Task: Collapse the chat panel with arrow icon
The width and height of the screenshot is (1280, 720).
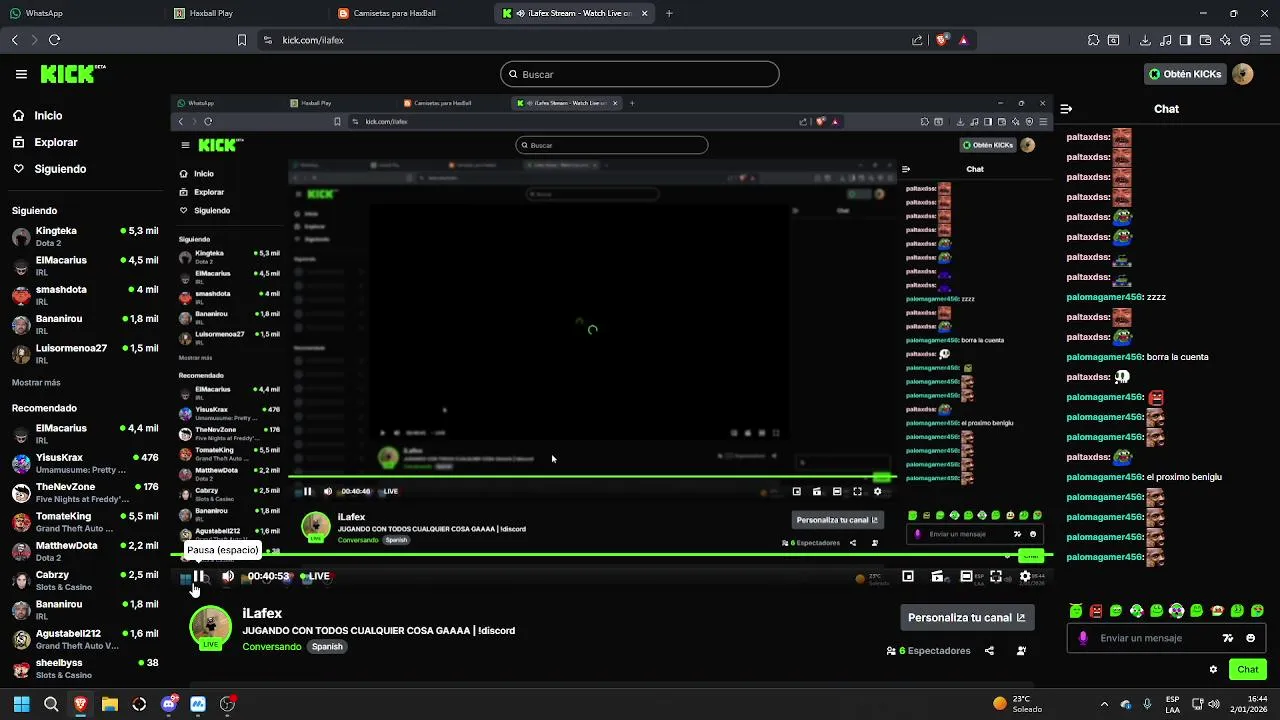Action: [1066, 109]
